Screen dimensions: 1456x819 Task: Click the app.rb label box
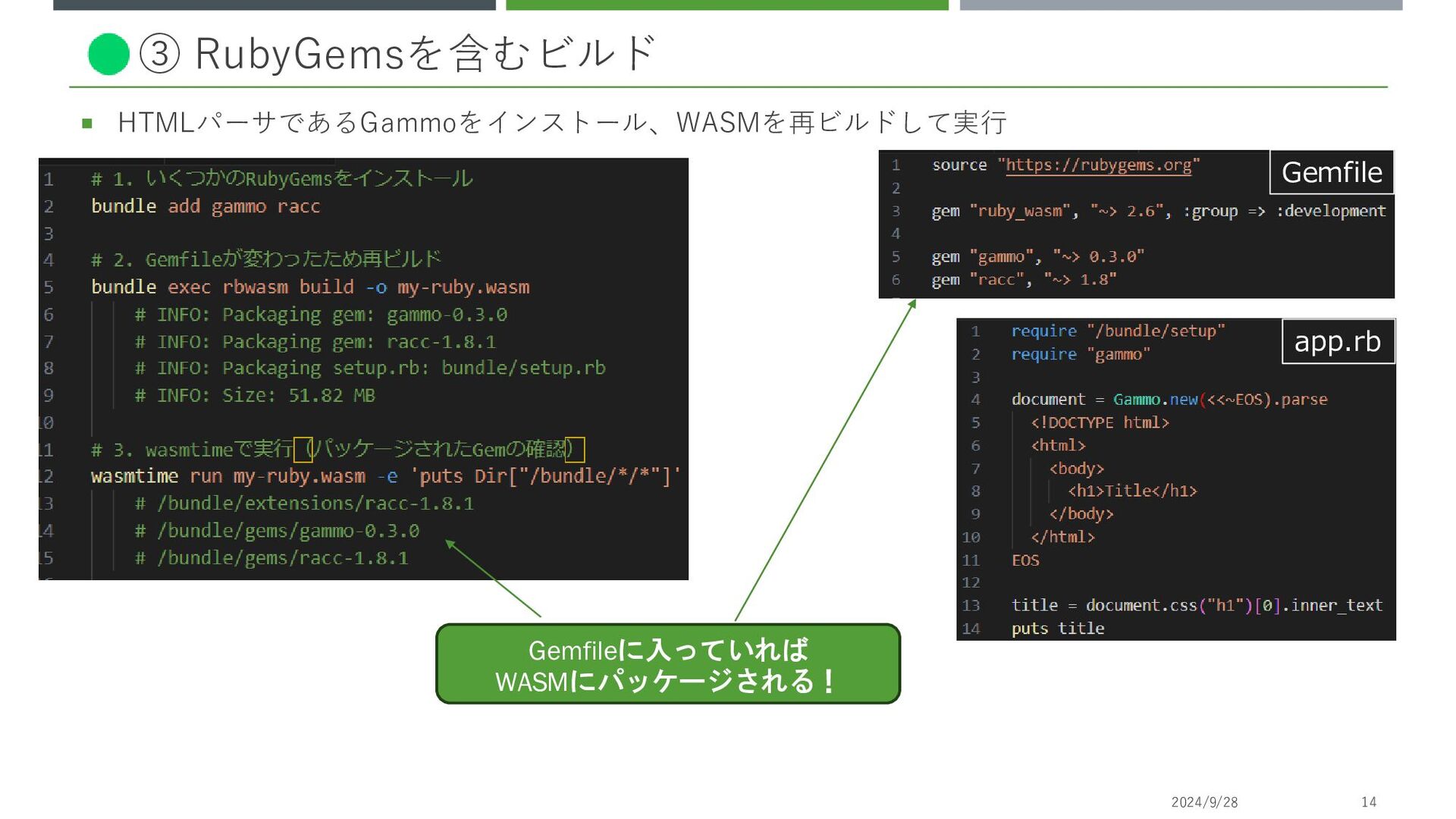tap(1337, 341)
